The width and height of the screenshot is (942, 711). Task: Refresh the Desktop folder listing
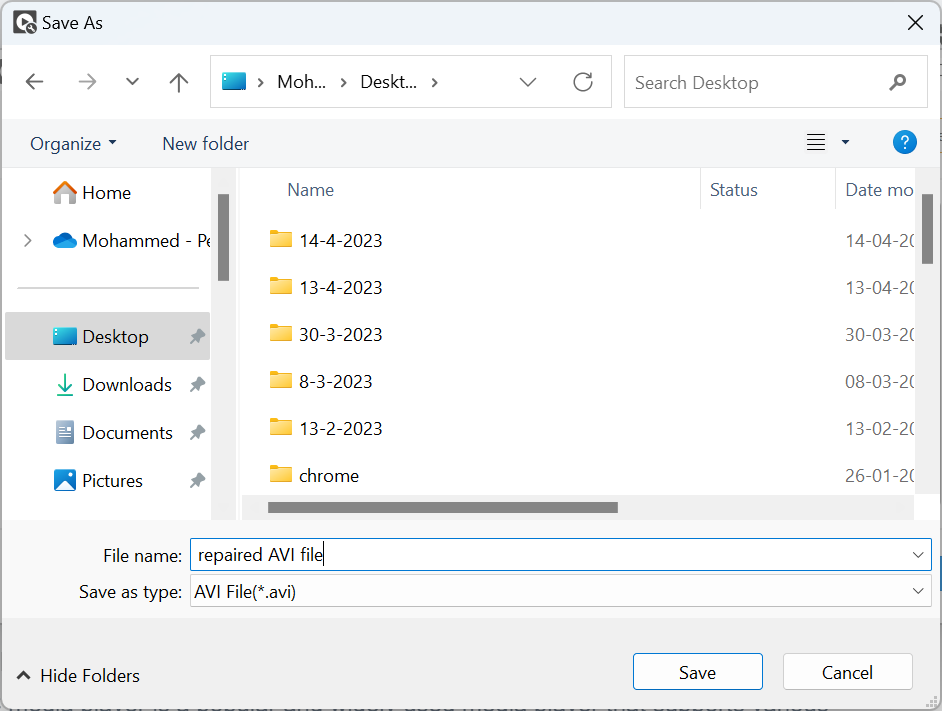583,82
